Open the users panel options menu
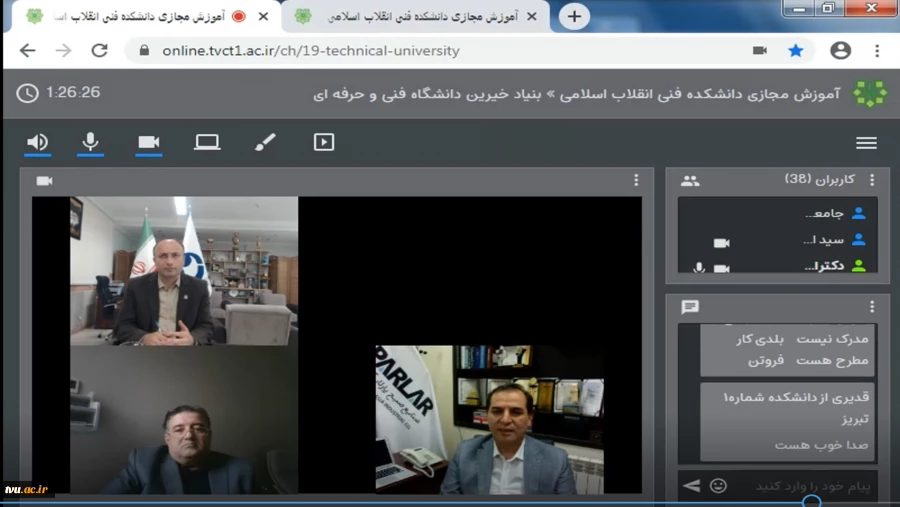 872,181
